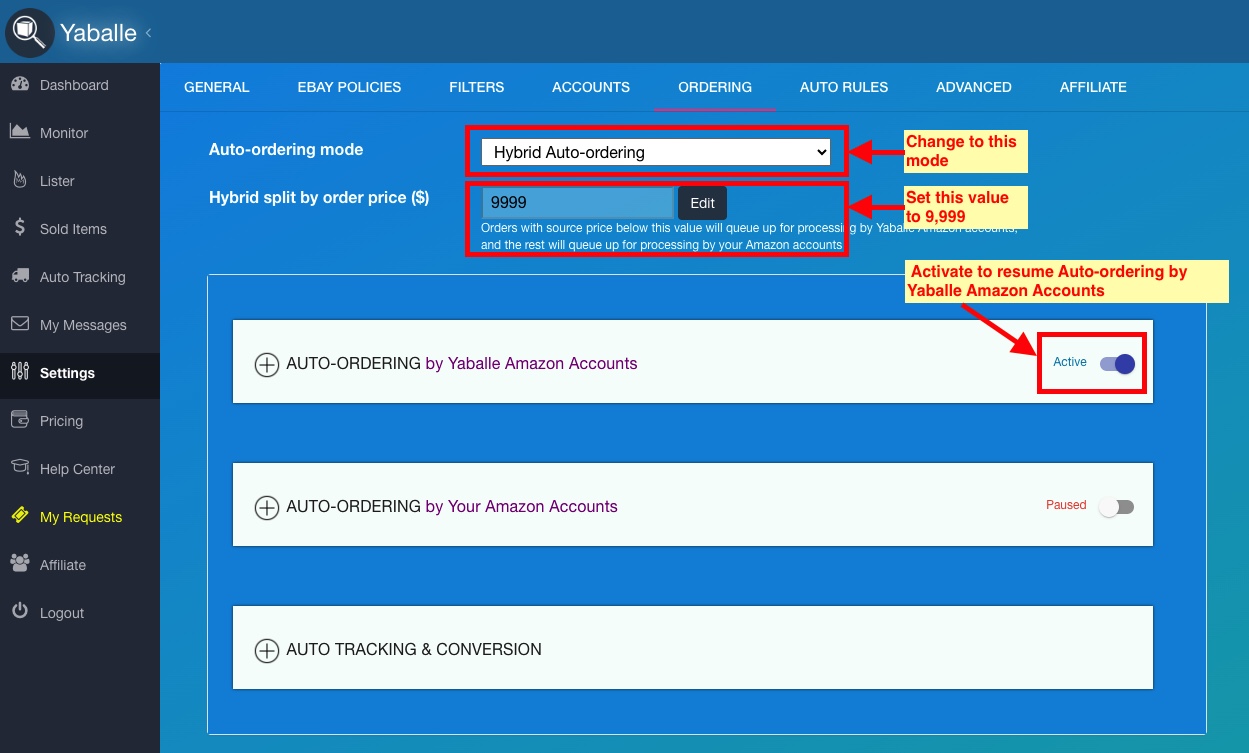This screenshot has width=1249, height=753.
Task: Go to the Auto Rules tab
Action: click(843, 87)
